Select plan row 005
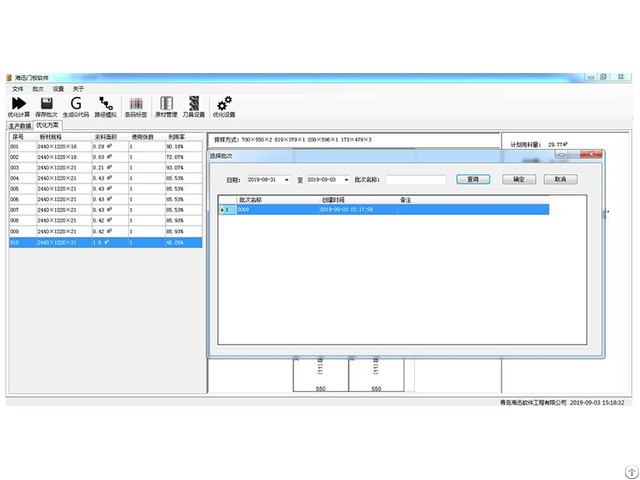The height and width of the screenshot is (480, 640). [x=106, y=189]
